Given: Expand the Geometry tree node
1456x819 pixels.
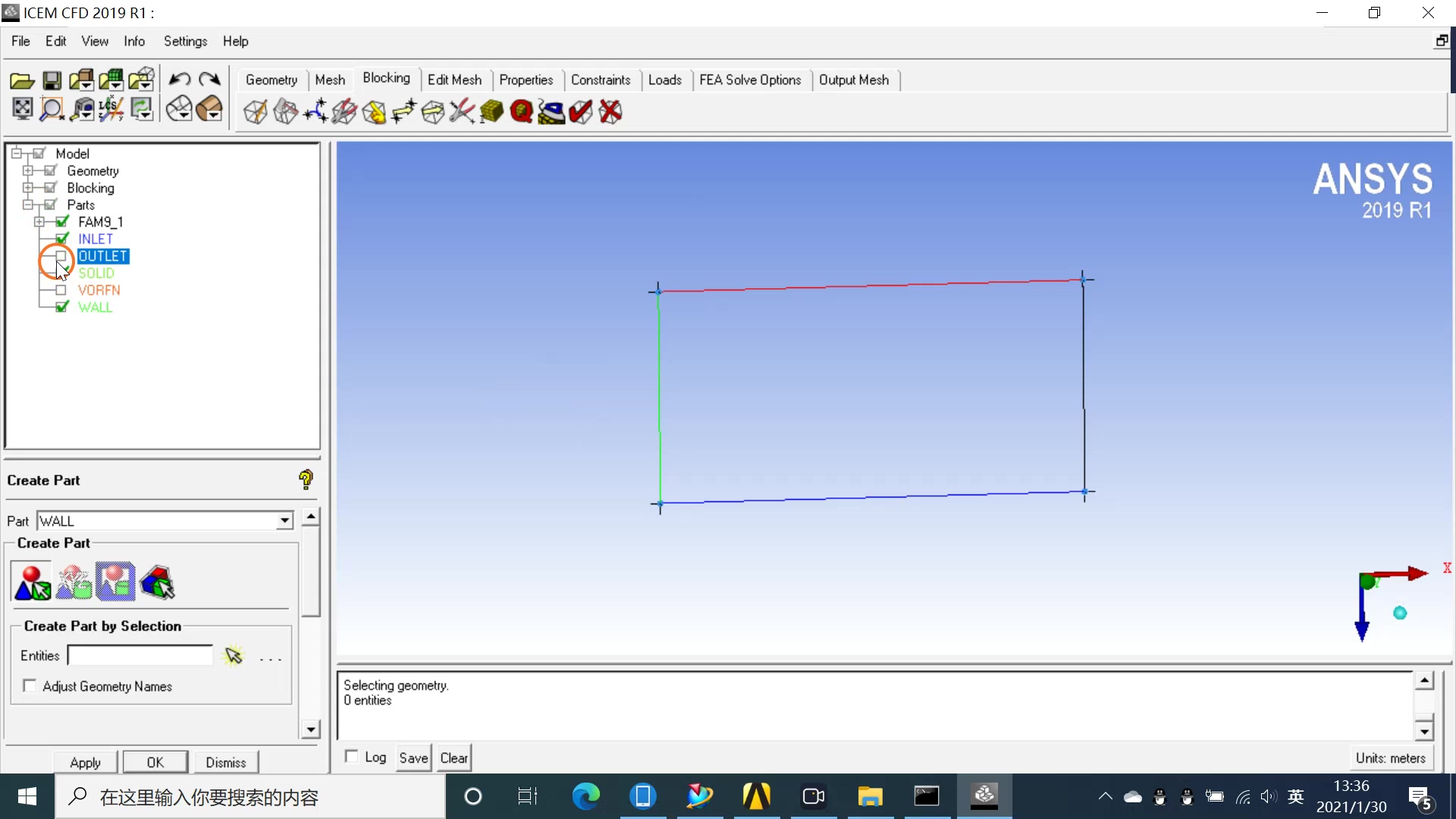Looking at the screenshot, I should coord(27,170).
